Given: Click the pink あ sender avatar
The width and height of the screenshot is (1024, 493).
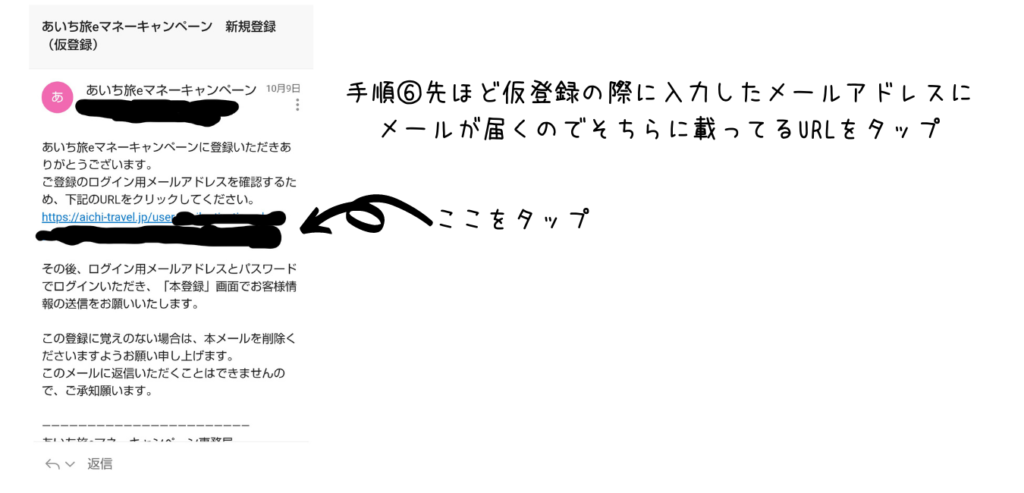Looking at the screenshot, I should [x=57, y=97].
